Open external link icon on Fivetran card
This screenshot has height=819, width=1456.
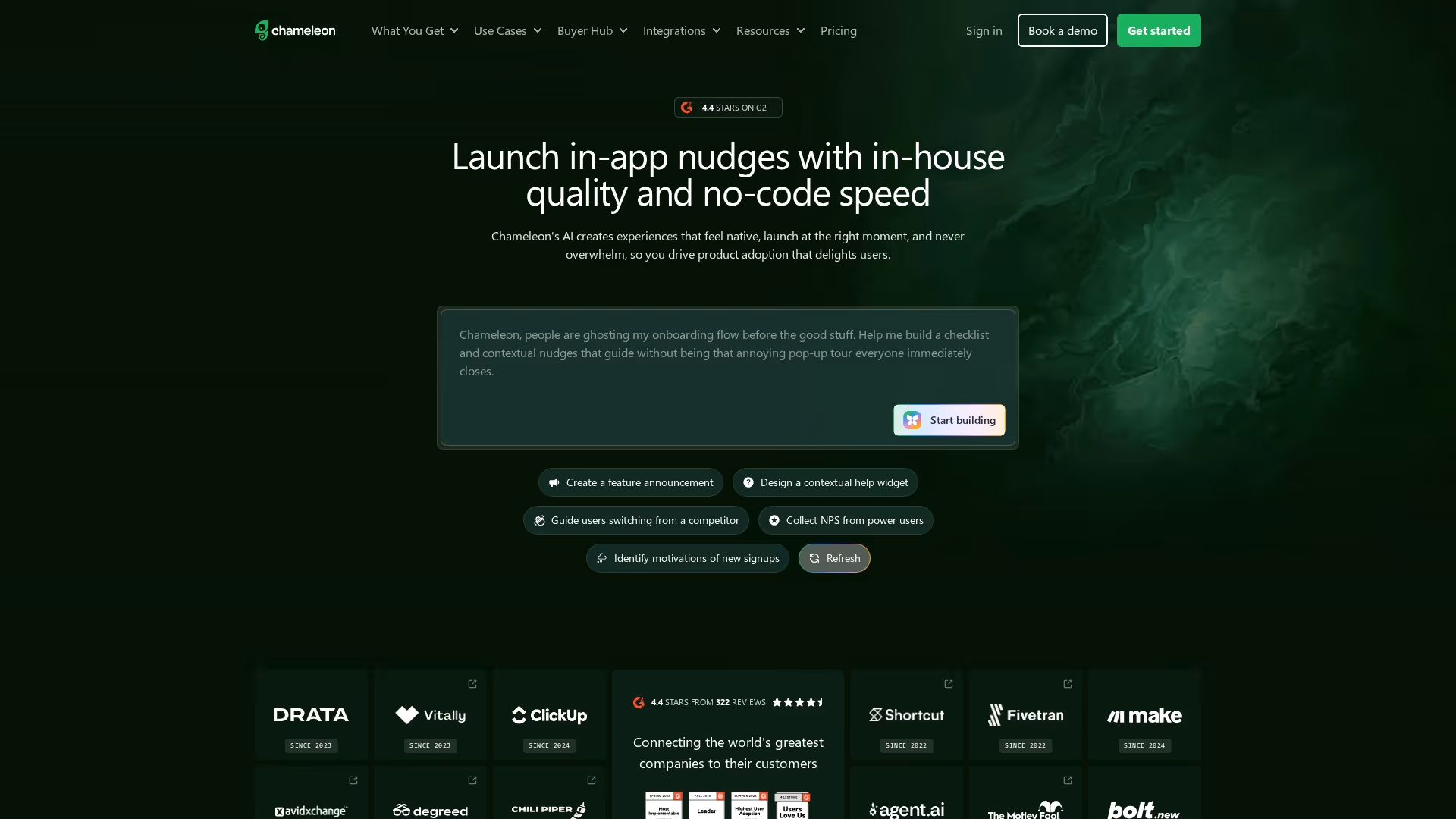tap(1068, 684)
